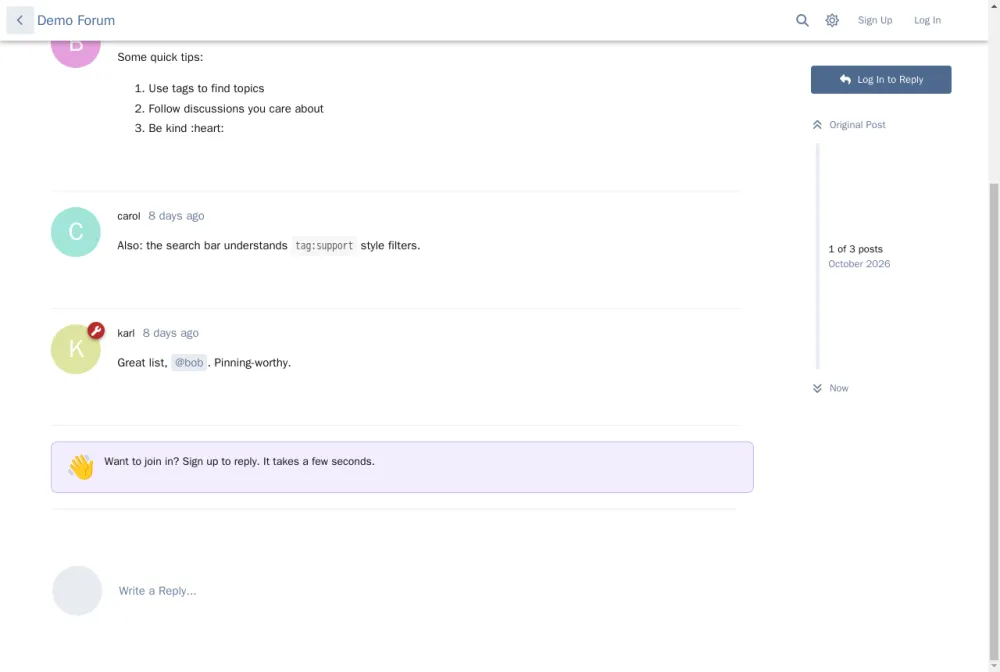Screen dimensions: 1000x672
Task: Click the 'Want to join in?' banner text
Action: [x=239, y=462]
